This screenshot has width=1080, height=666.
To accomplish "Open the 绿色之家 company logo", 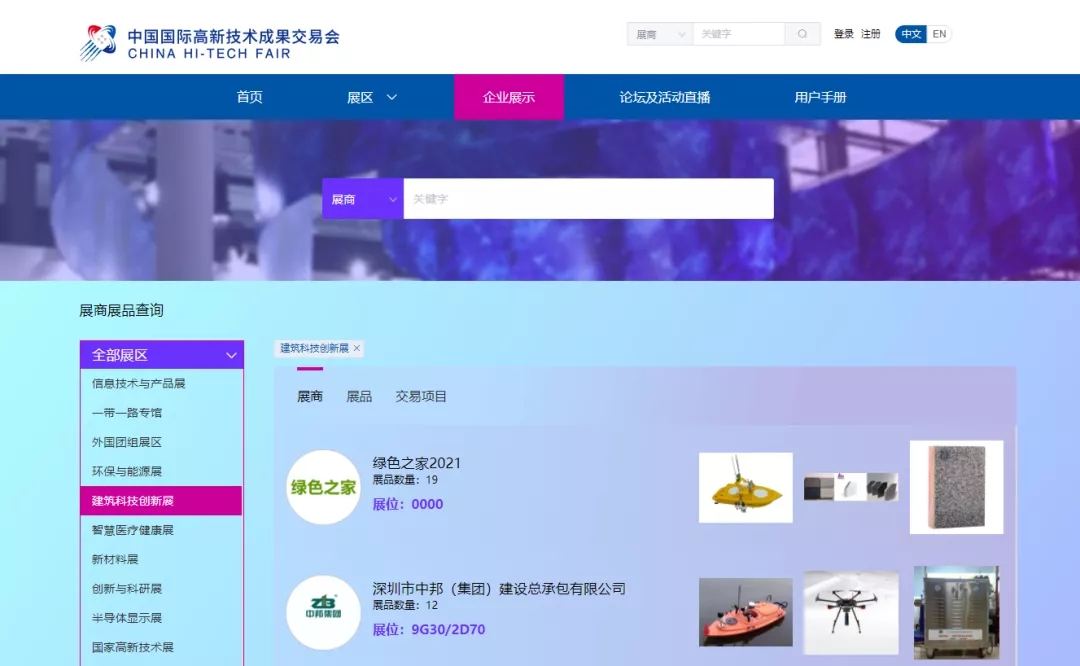I will point(323,487).
